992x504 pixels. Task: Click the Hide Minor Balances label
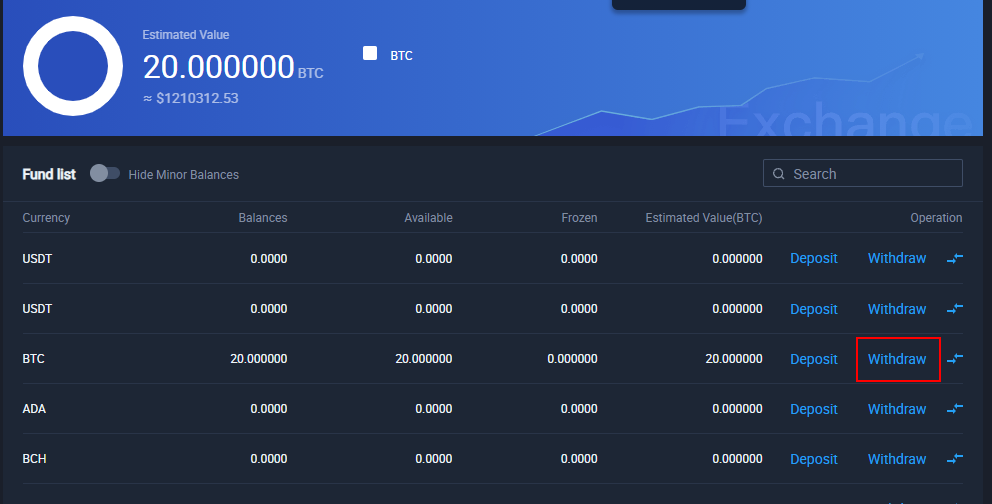(x=183, y=175)
